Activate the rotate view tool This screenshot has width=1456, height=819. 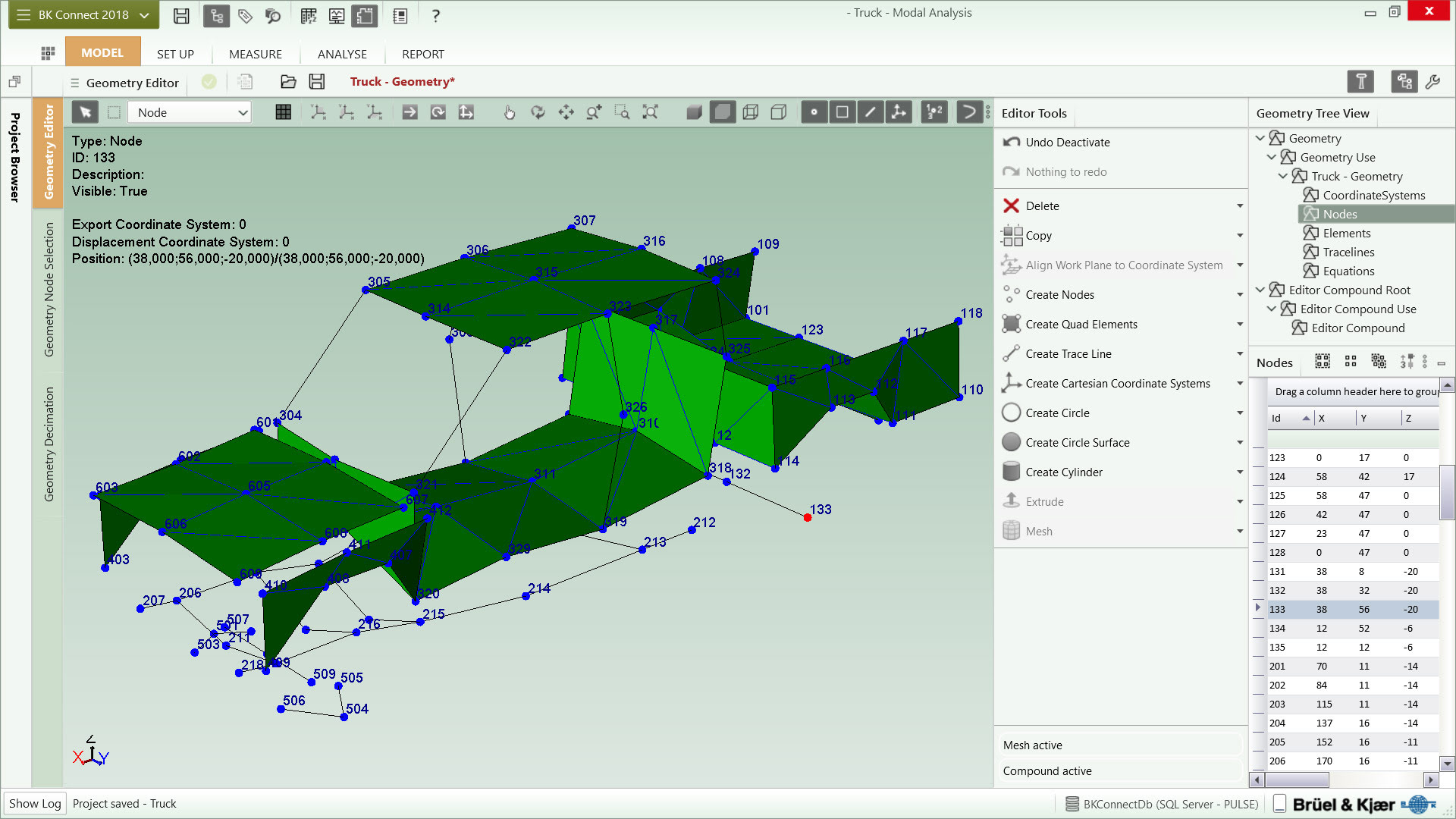point(538,112)
